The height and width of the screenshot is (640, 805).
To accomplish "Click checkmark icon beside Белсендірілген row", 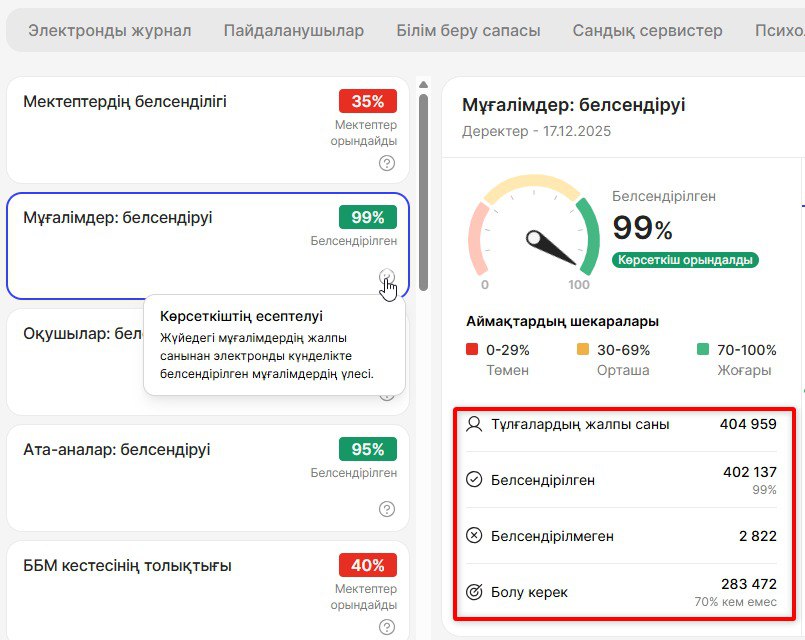I will (474, 480).
